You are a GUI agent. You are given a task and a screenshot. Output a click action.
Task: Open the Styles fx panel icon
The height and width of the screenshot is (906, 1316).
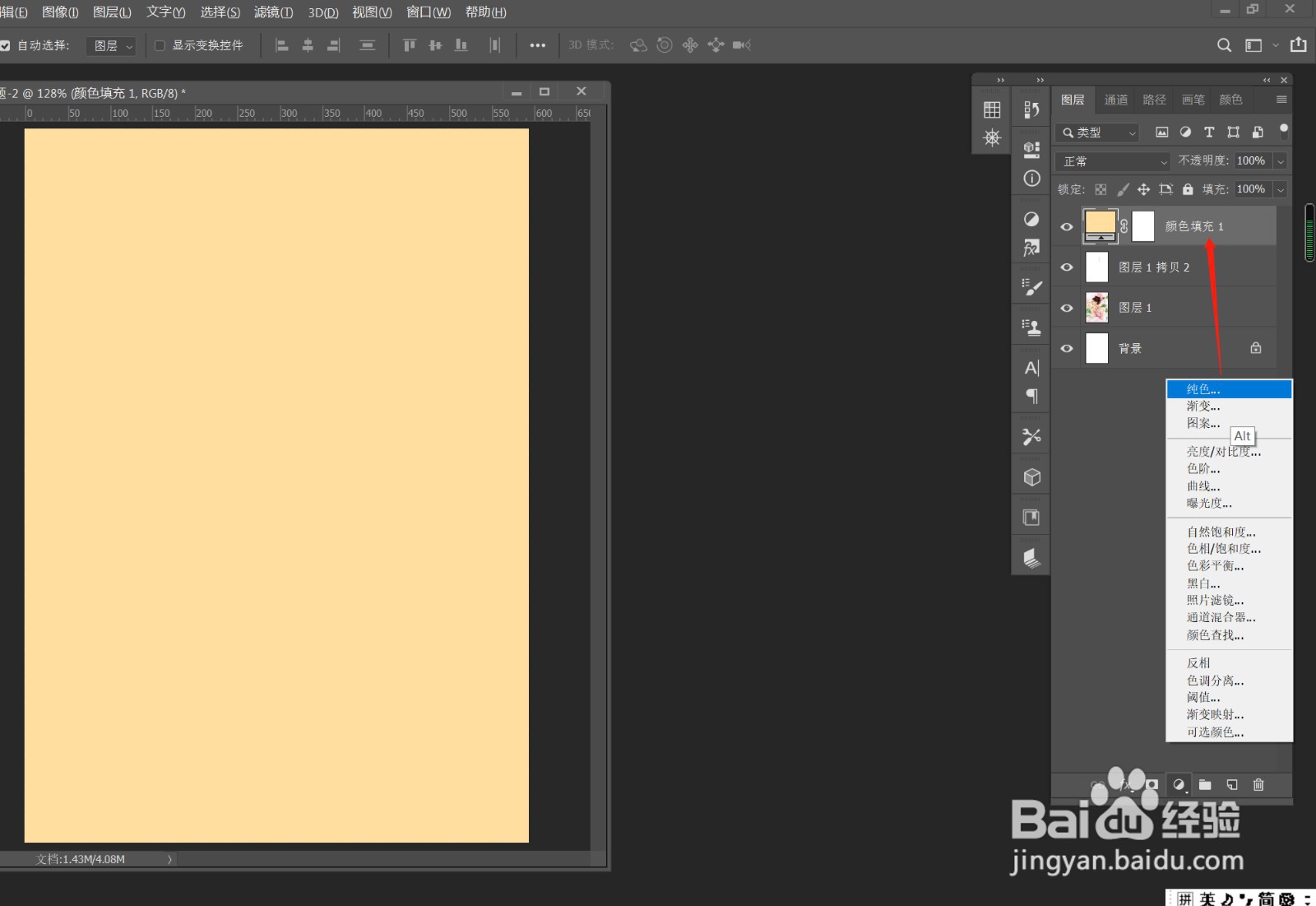(1031, 248)
